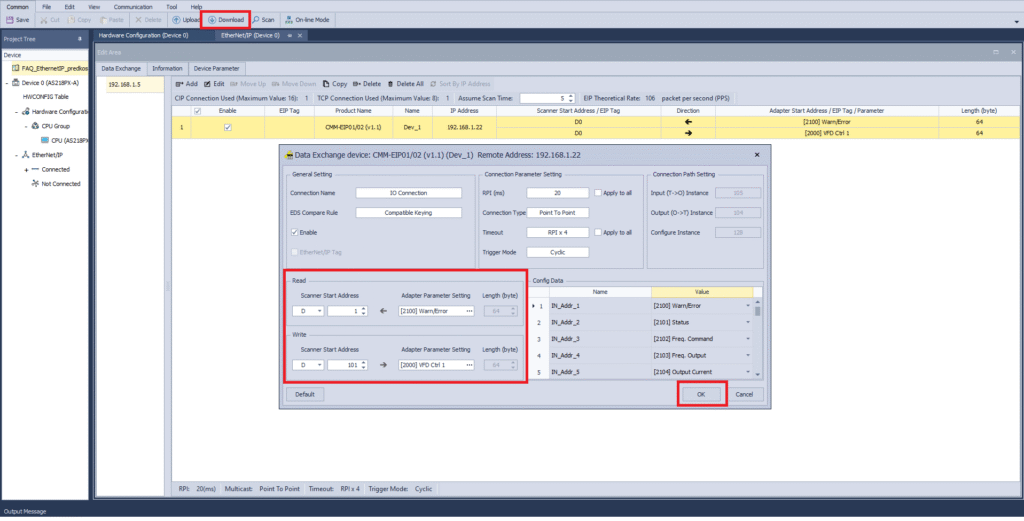Click the Save toolbar icon
The image size is (1024, 521).
point(9,19)
